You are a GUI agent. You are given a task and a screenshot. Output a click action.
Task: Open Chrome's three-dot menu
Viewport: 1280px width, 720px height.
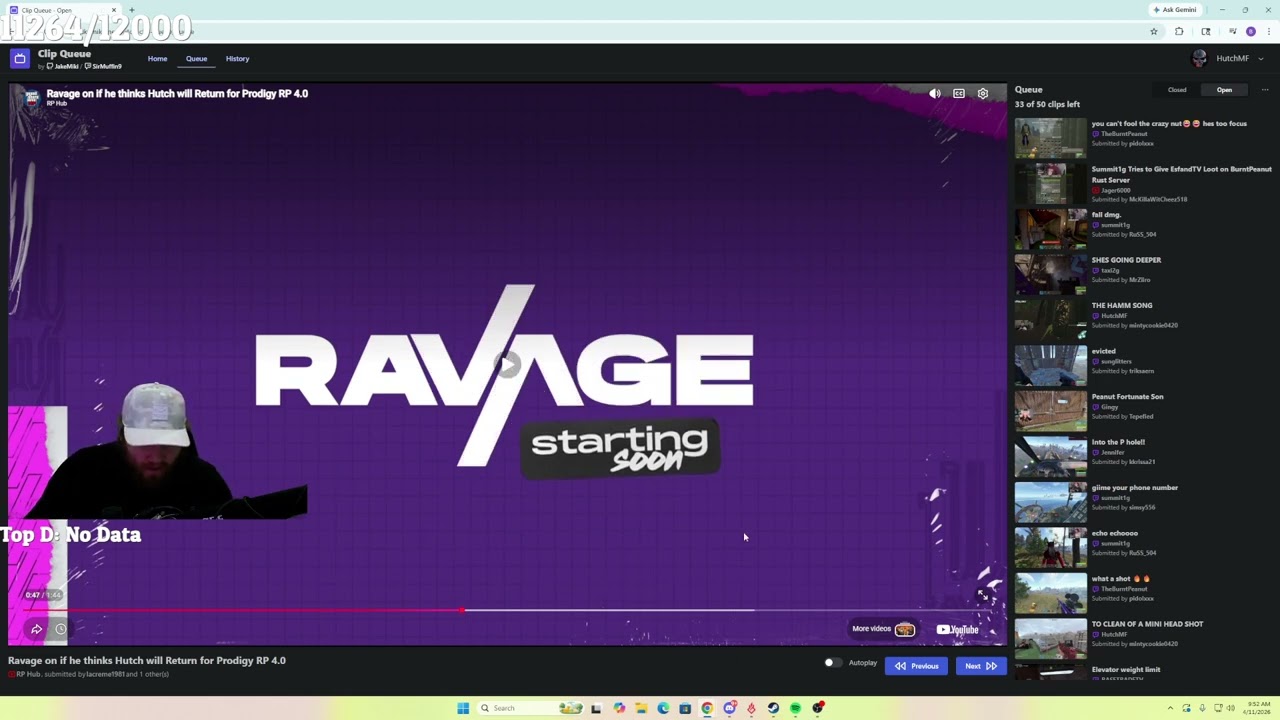[1269, 32]
